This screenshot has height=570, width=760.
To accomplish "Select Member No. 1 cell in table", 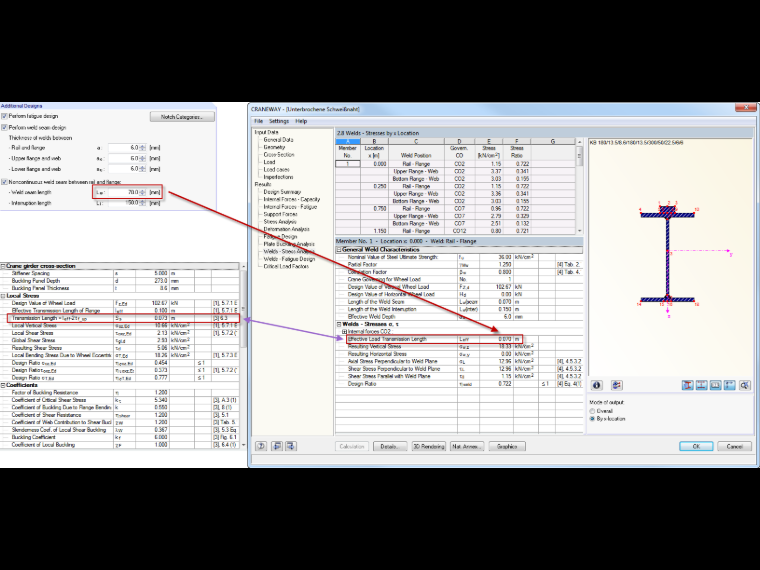I will tap(348, 164).
